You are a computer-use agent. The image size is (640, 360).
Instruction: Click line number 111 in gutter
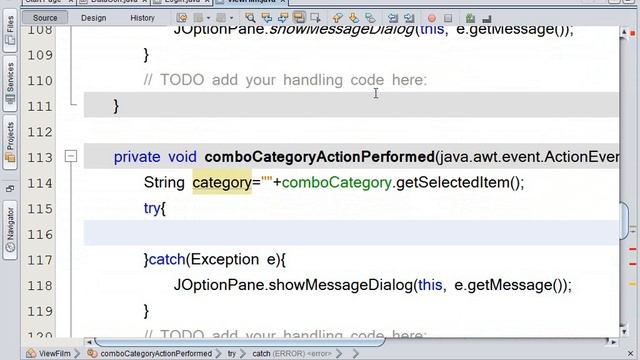pos(40,106)
